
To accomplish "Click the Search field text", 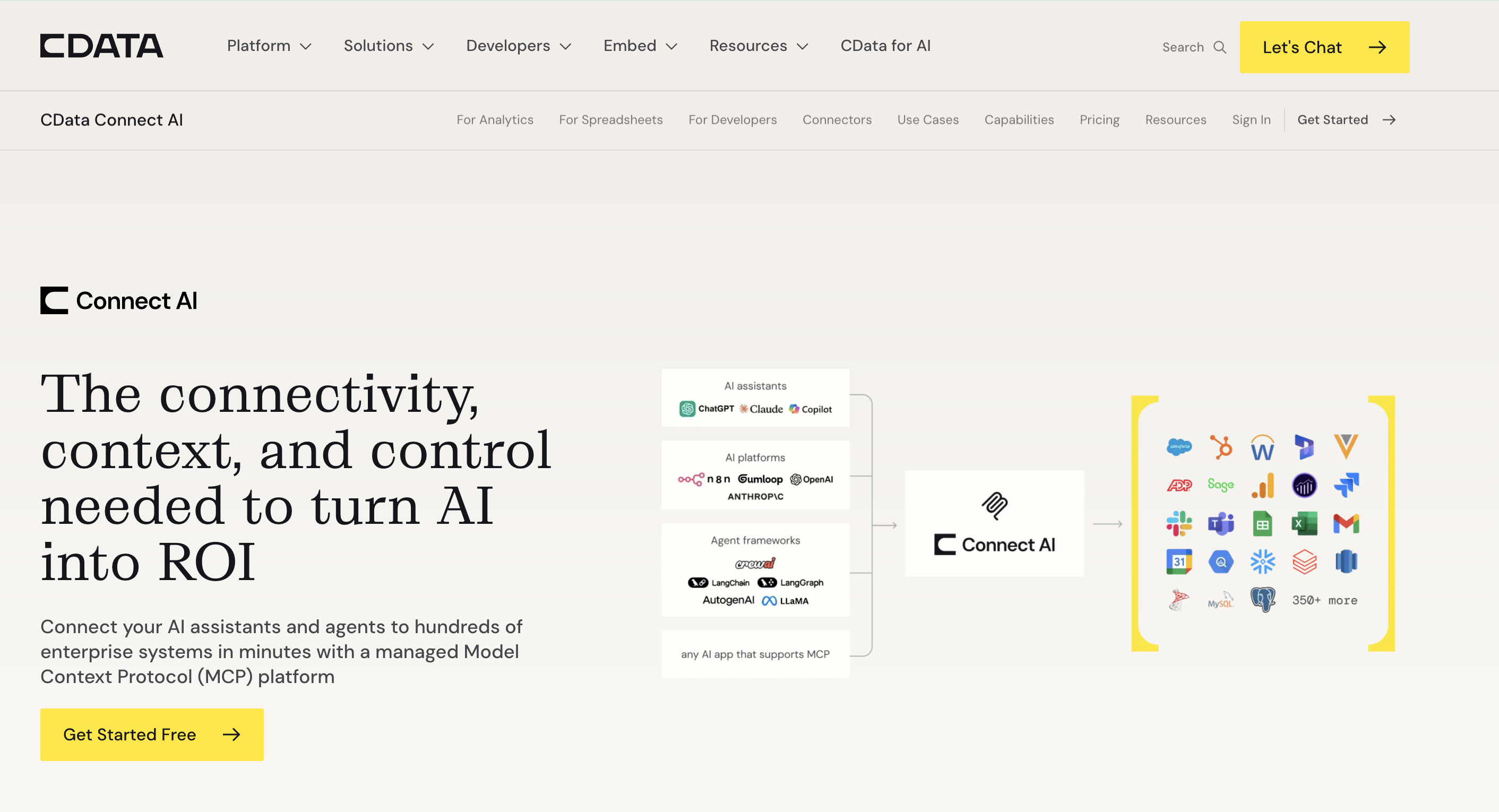I will (1183, 47).
